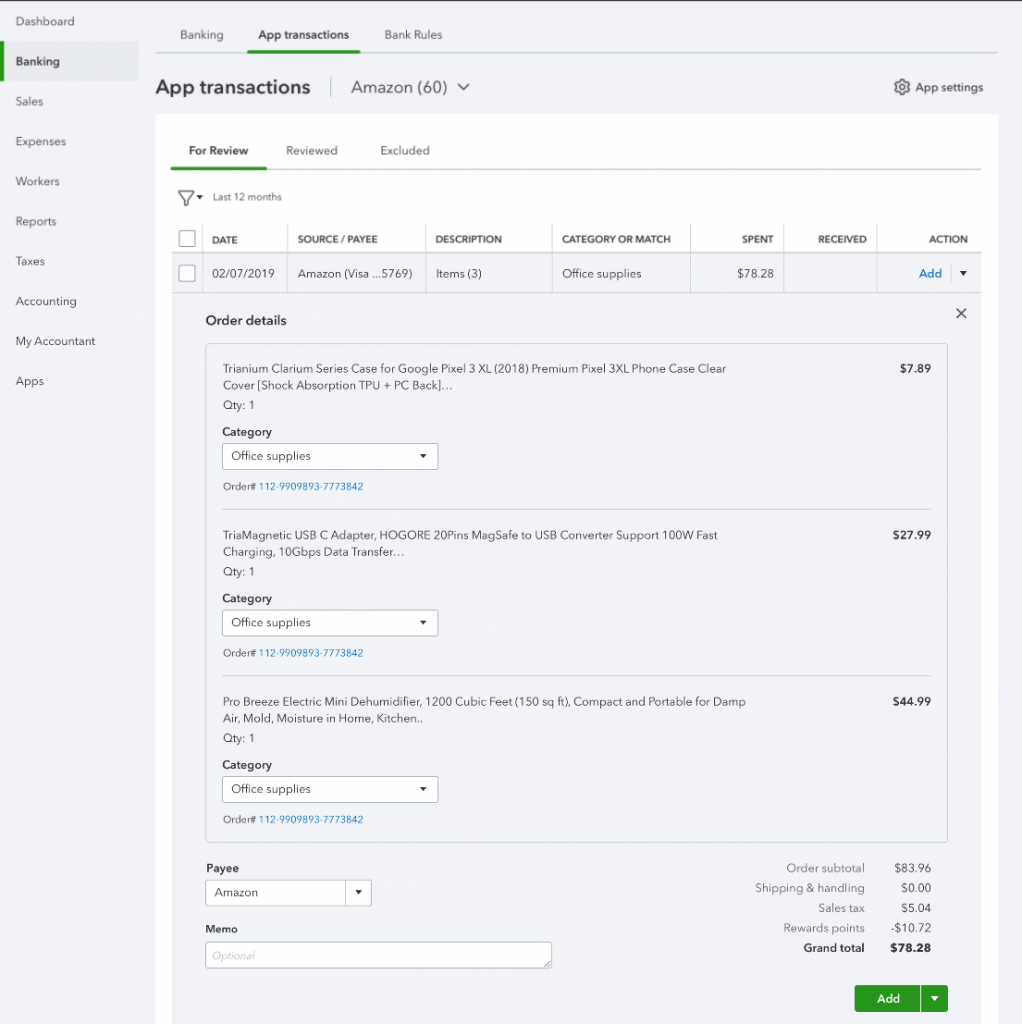Switch to the Reviewed tab

tap(311, 151)
